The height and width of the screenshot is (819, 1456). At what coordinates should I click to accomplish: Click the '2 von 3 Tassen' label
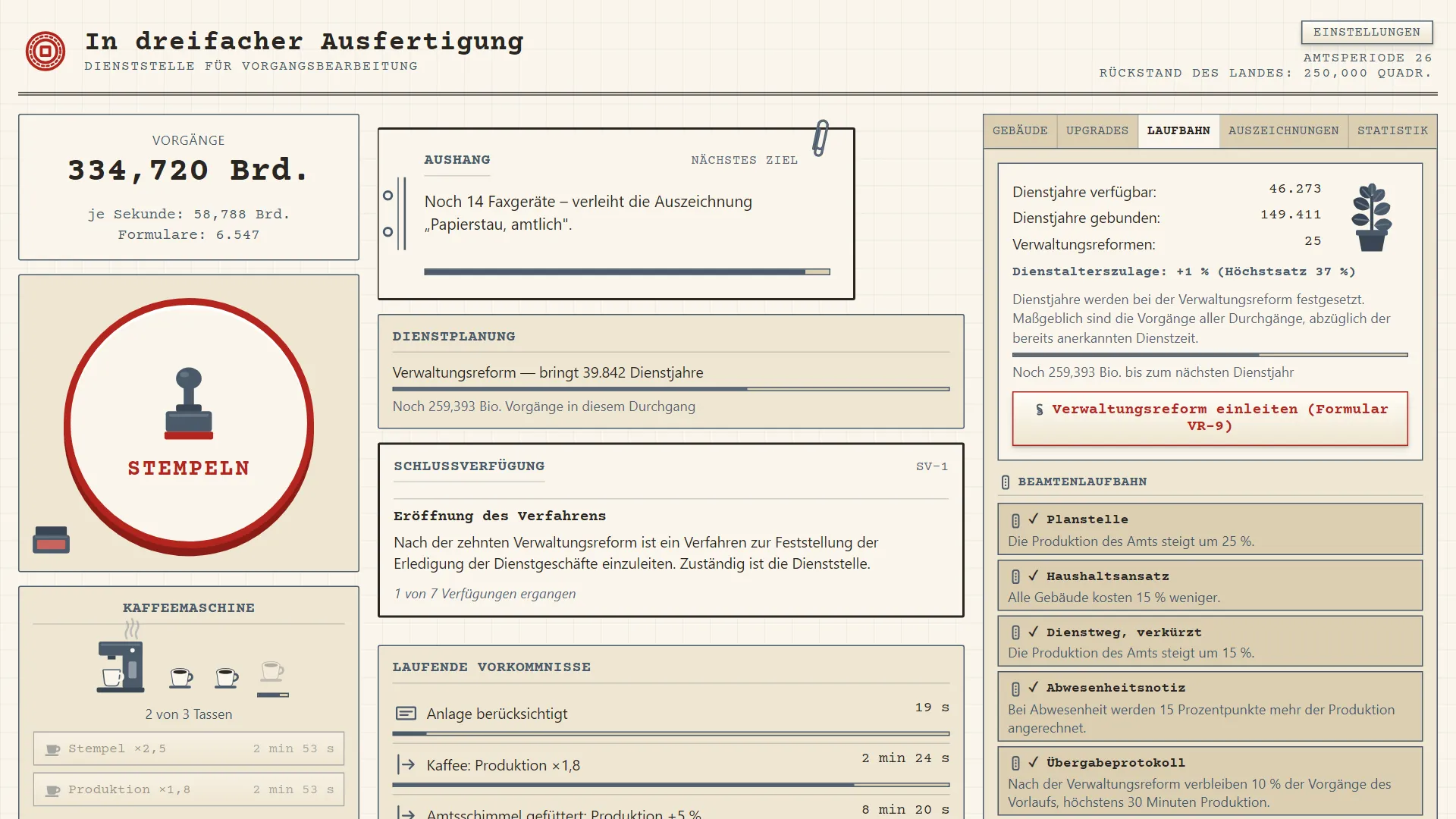click(189, 714)
